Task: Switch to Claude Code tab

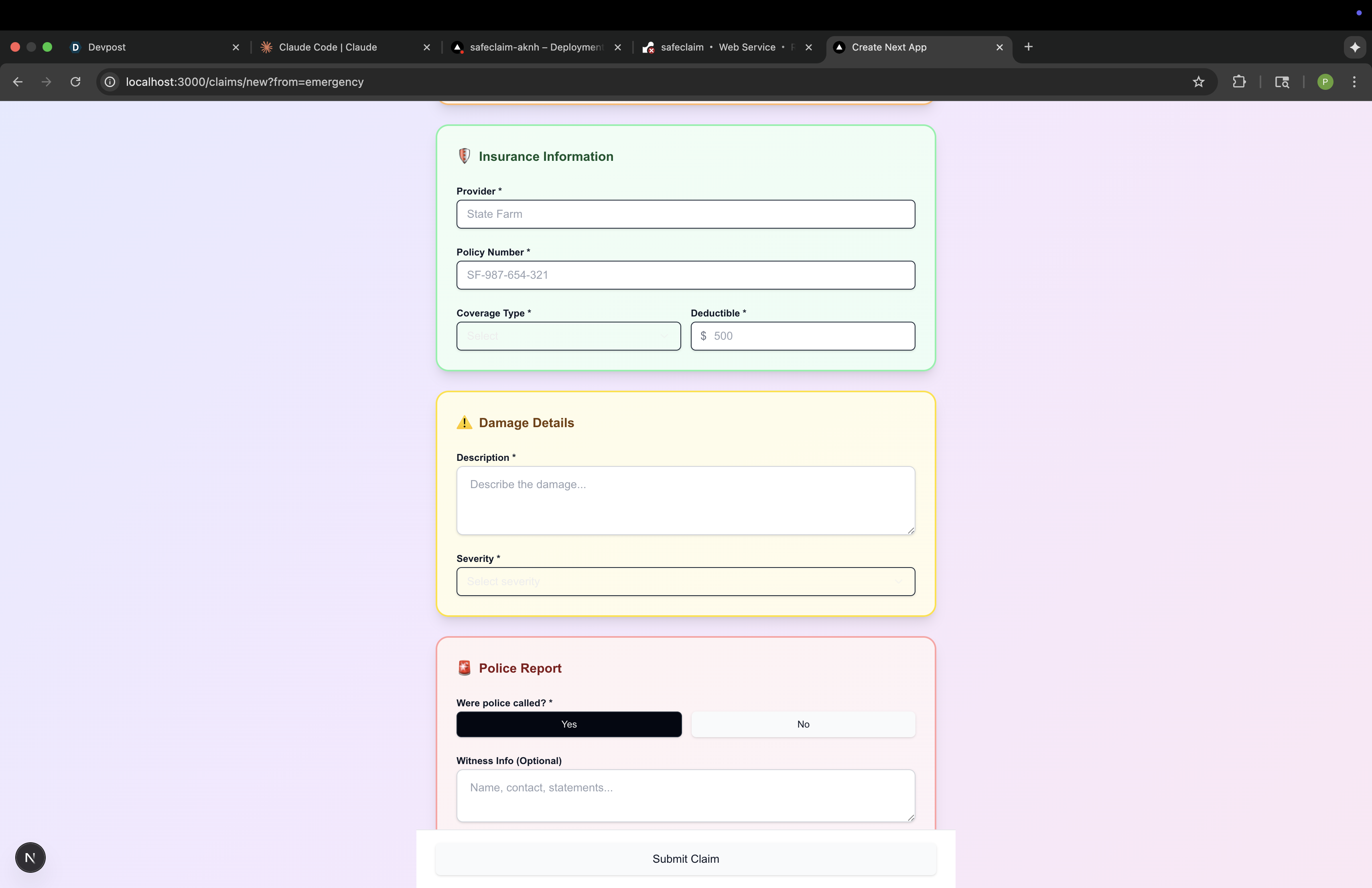Action: click(x=328, y=47)
